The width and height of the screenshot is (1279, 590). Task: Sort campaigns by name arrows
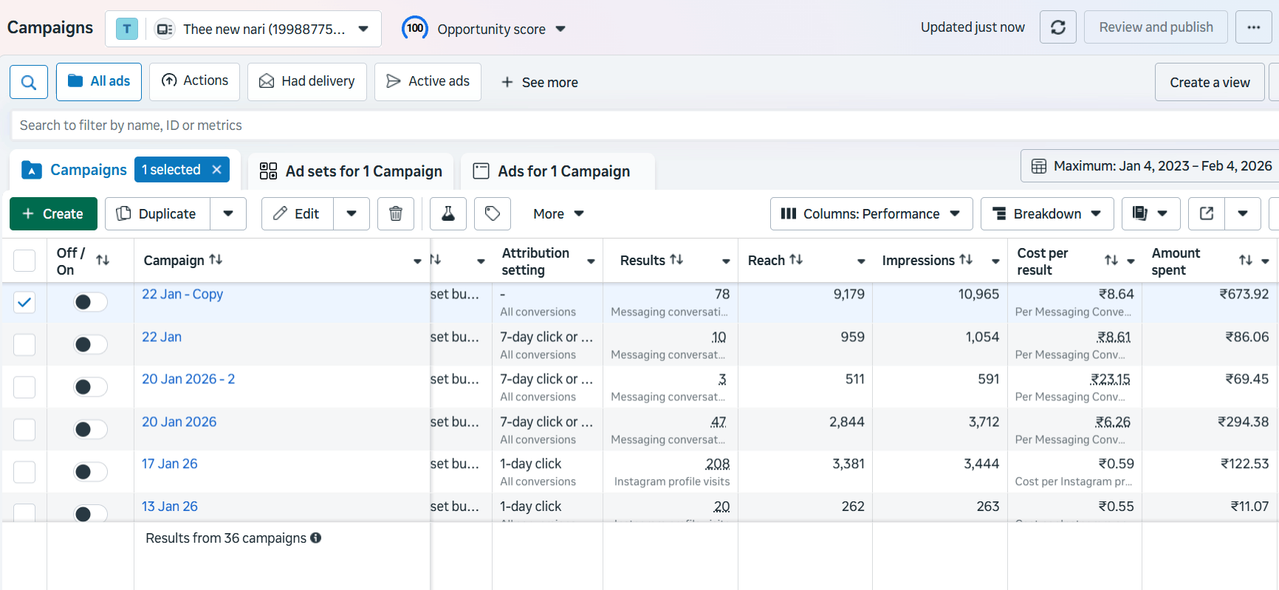215,260
